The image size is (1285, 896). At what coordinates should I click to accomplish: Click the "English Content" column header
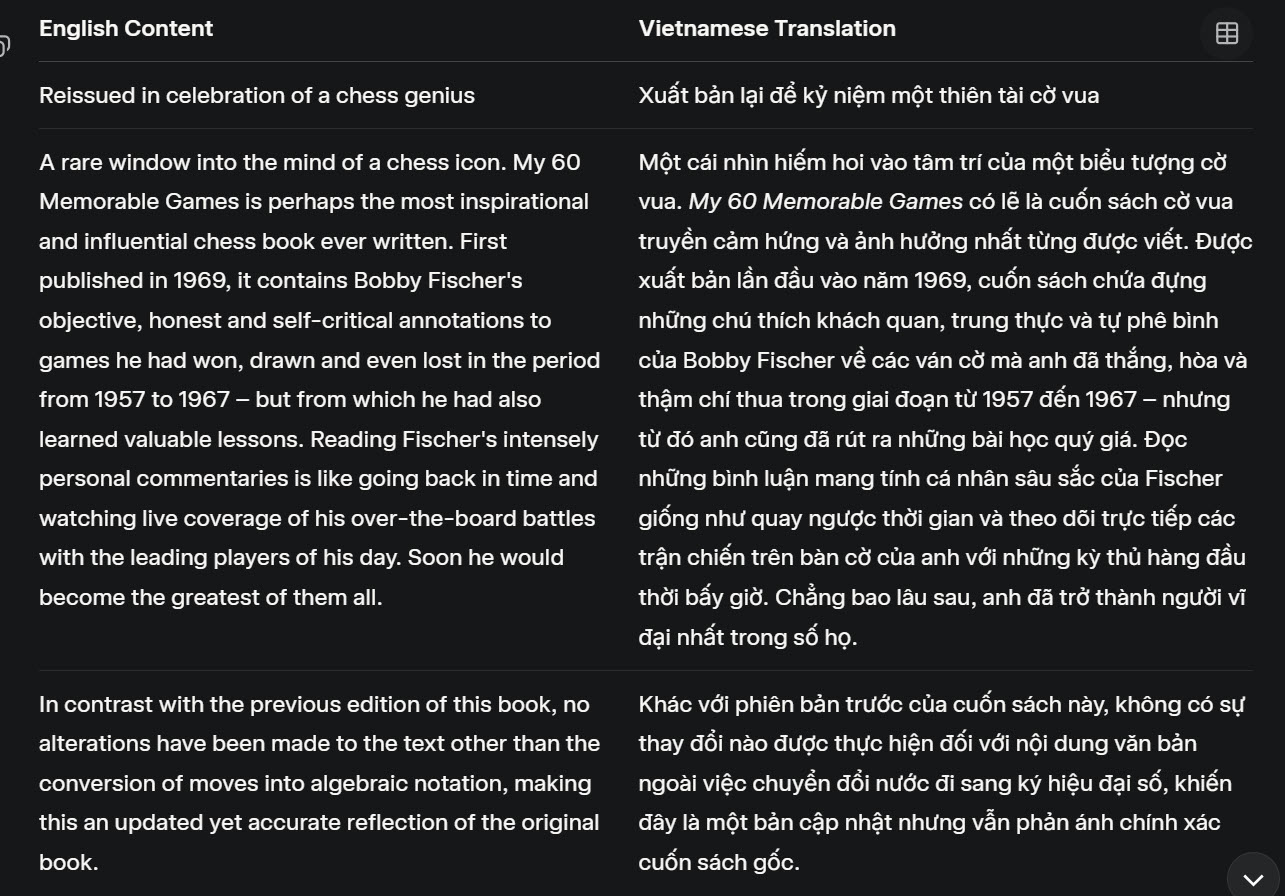click(x=126, y=28)
